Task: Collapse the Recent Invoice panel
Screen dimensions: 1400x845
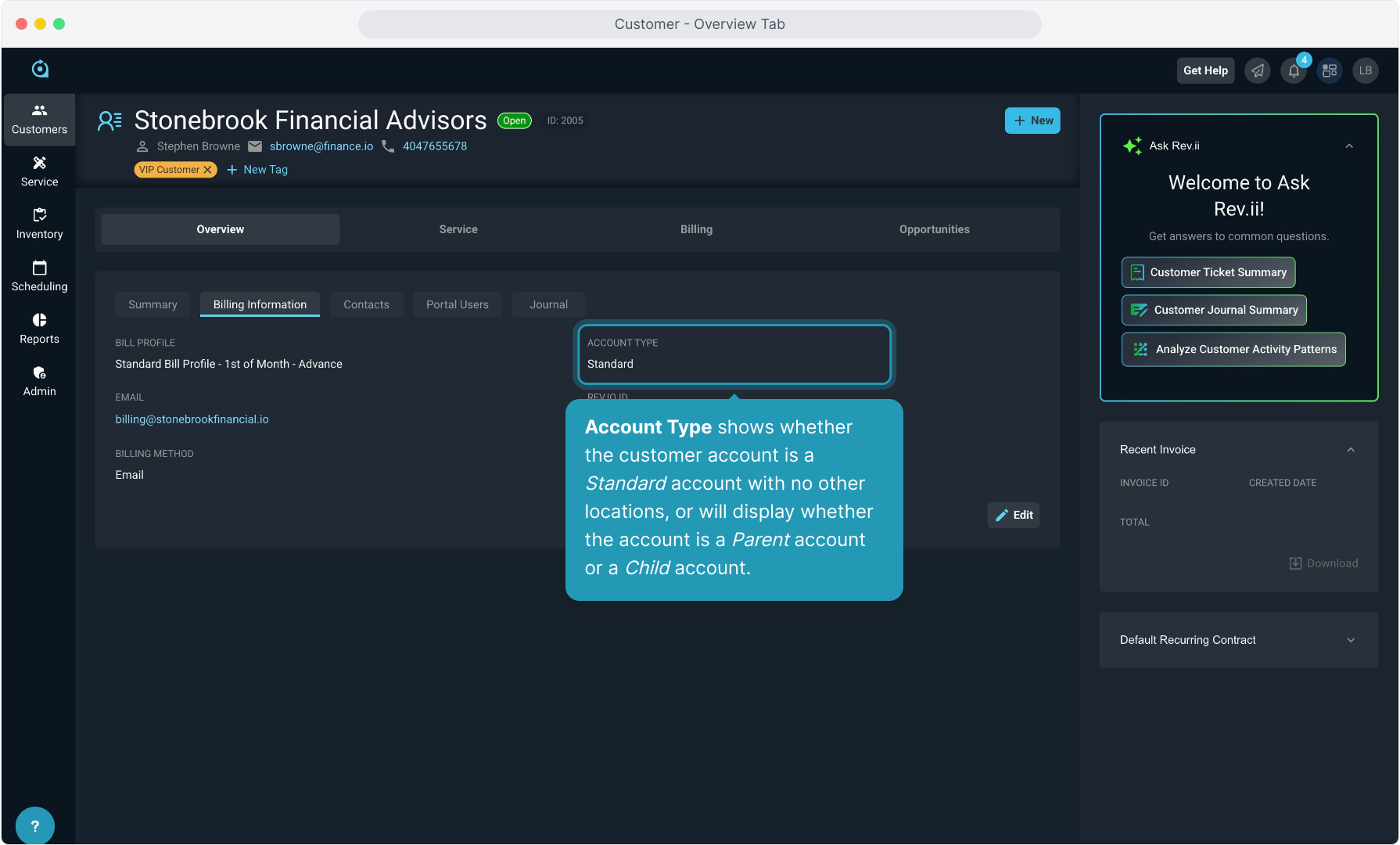Action: coord(1351,450)
